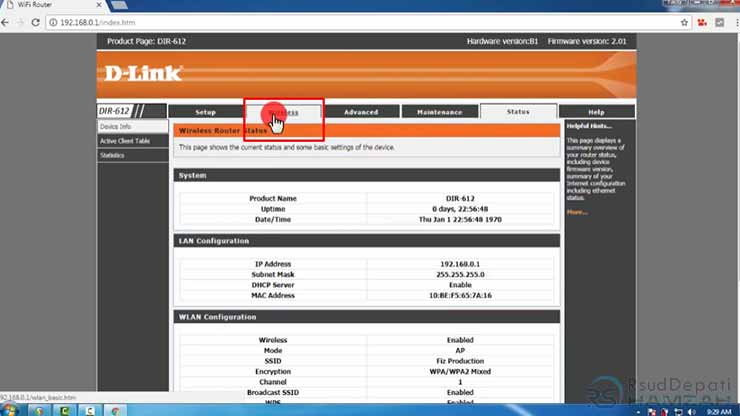Image resolution: width=740 pixels, height=416 pixels.
Task: Bookmark this page with the star icon
Action: tap(684, 22)
